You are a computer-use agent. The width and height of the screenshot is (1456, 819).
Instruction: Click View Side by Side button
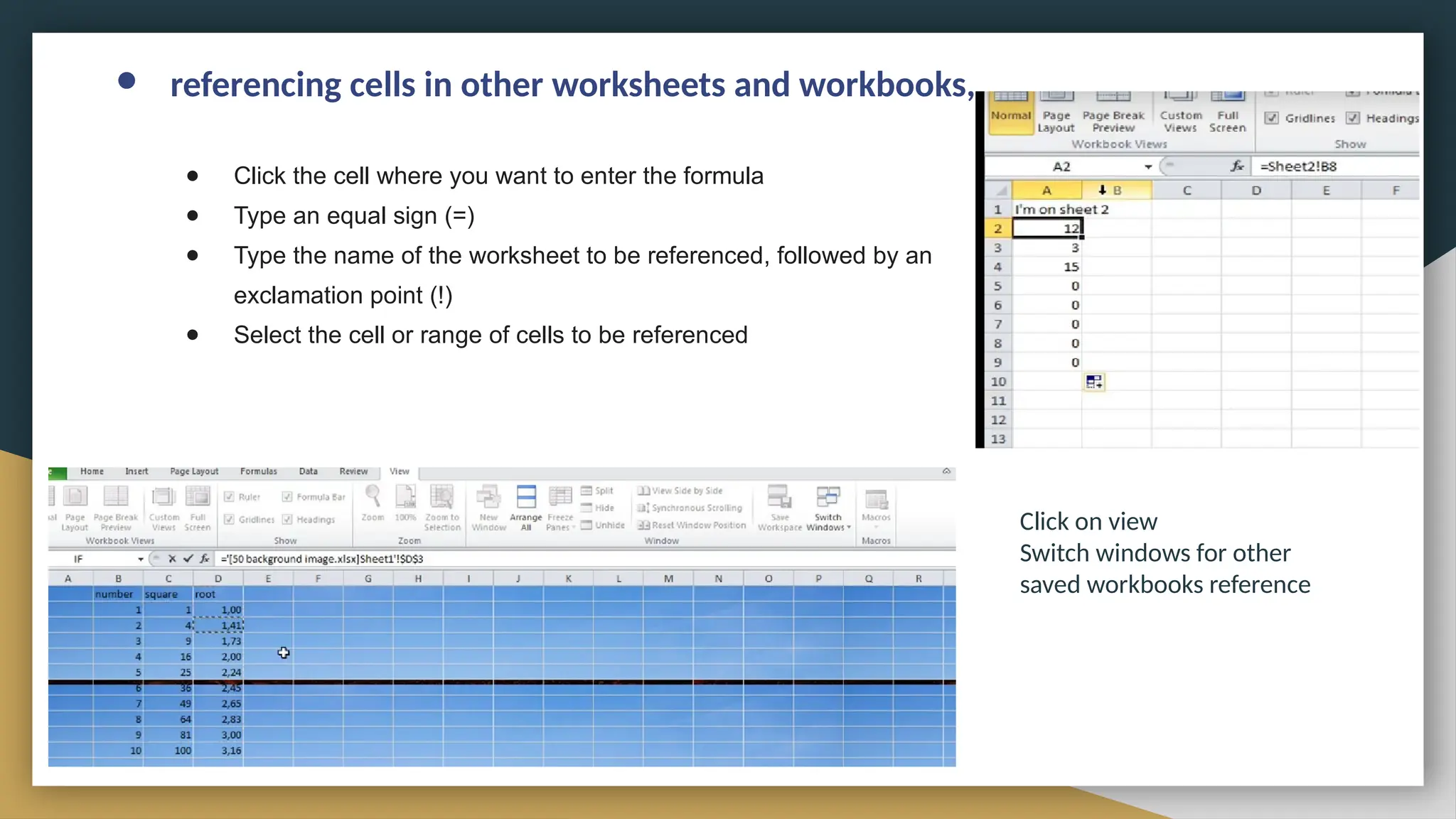tap(680, 491)
